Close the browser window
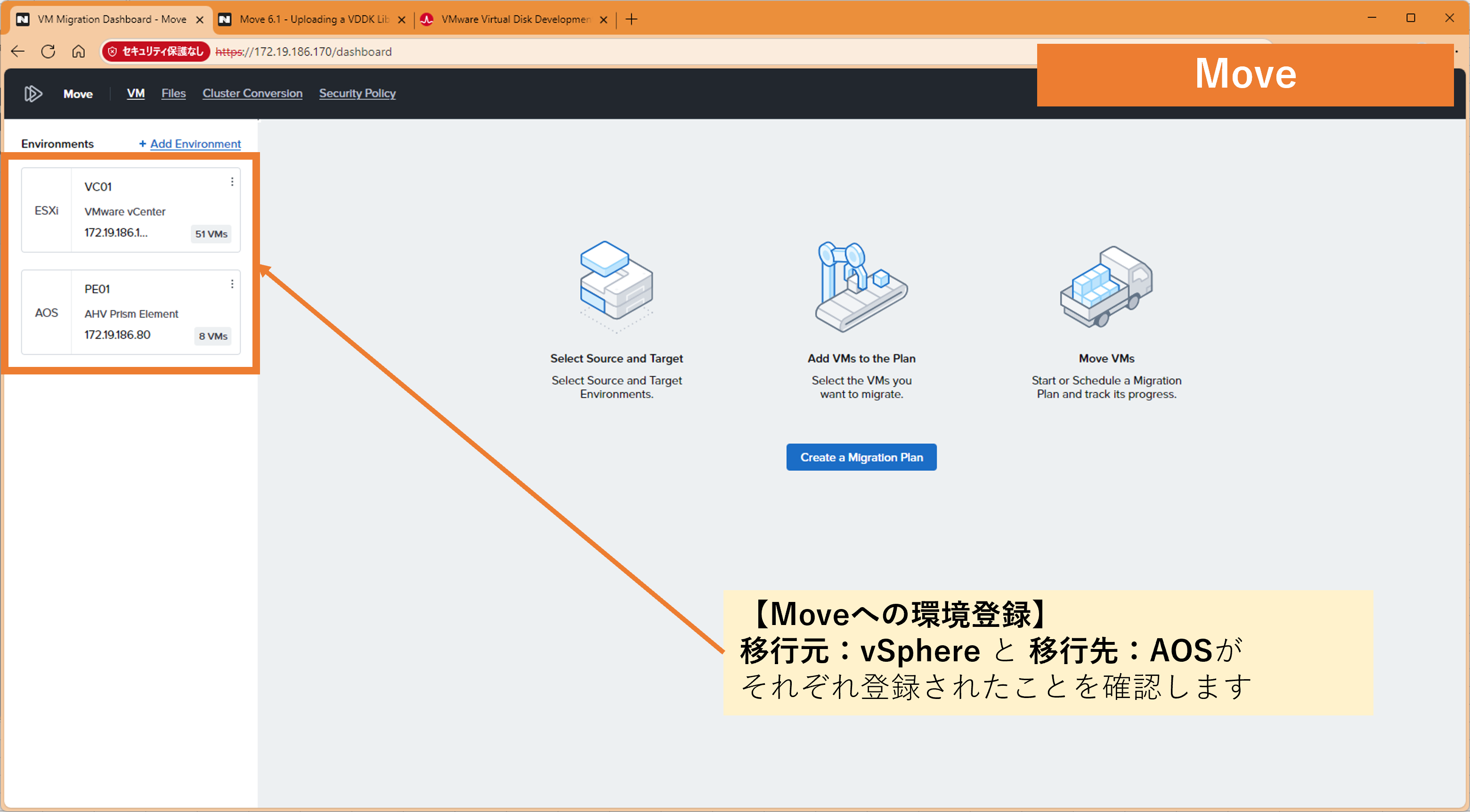This screenshot has width=1470, height=812. tap(1449, 18)
